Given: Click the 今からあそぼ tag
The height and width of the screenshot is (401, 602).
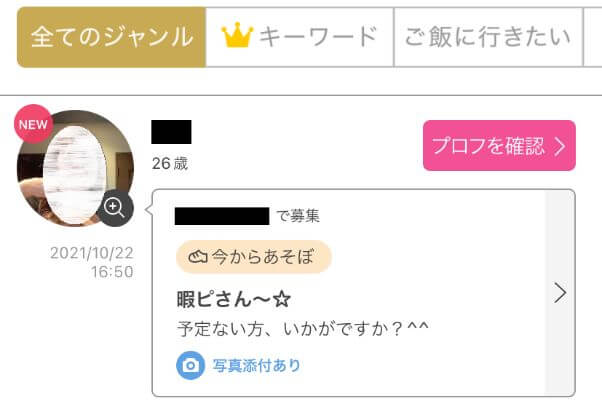Looking at the screenshot, I should click(x=253, y=257).
